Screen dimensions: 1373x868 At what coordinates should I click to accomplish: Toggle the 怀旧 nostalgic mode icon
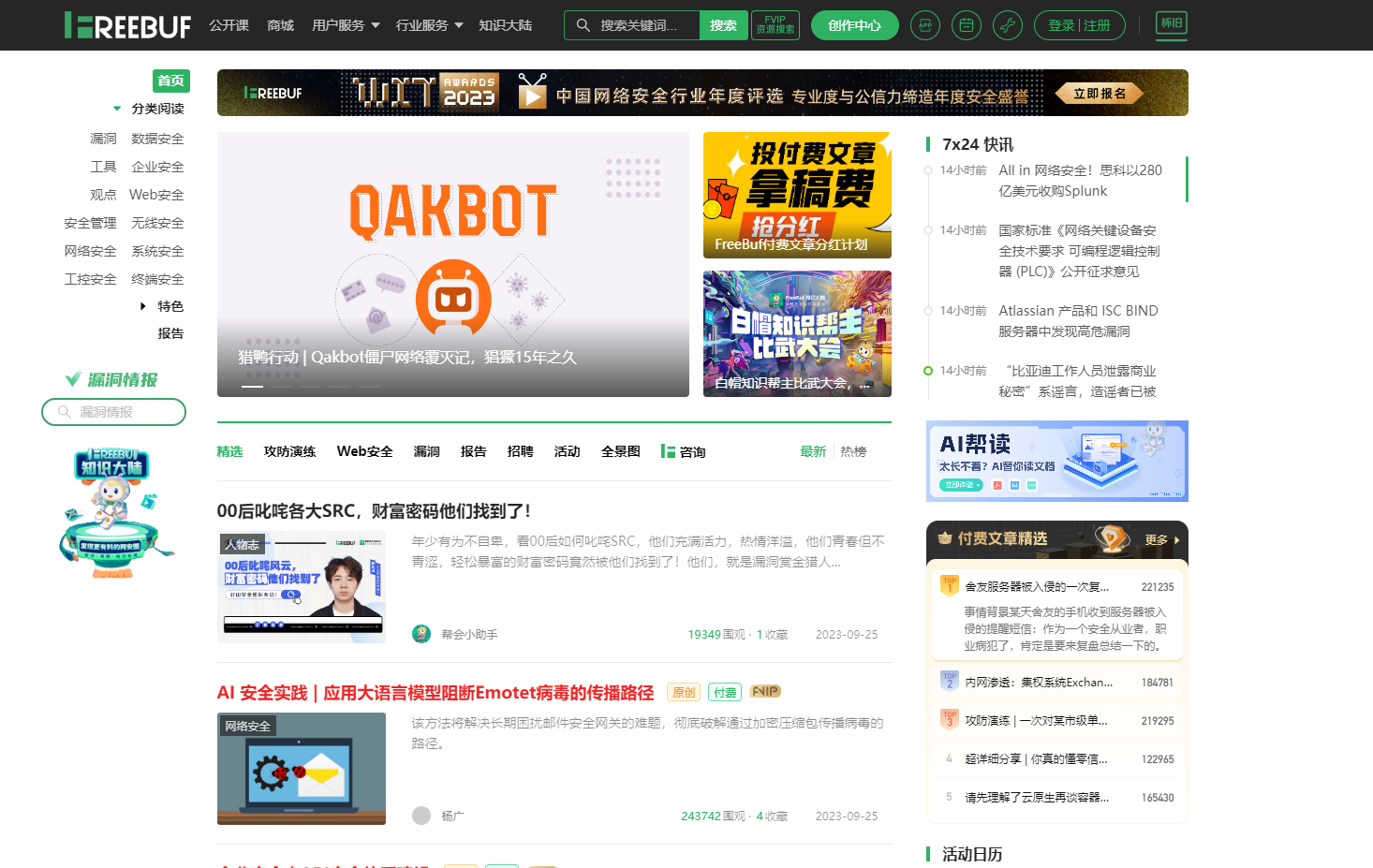1172,24
